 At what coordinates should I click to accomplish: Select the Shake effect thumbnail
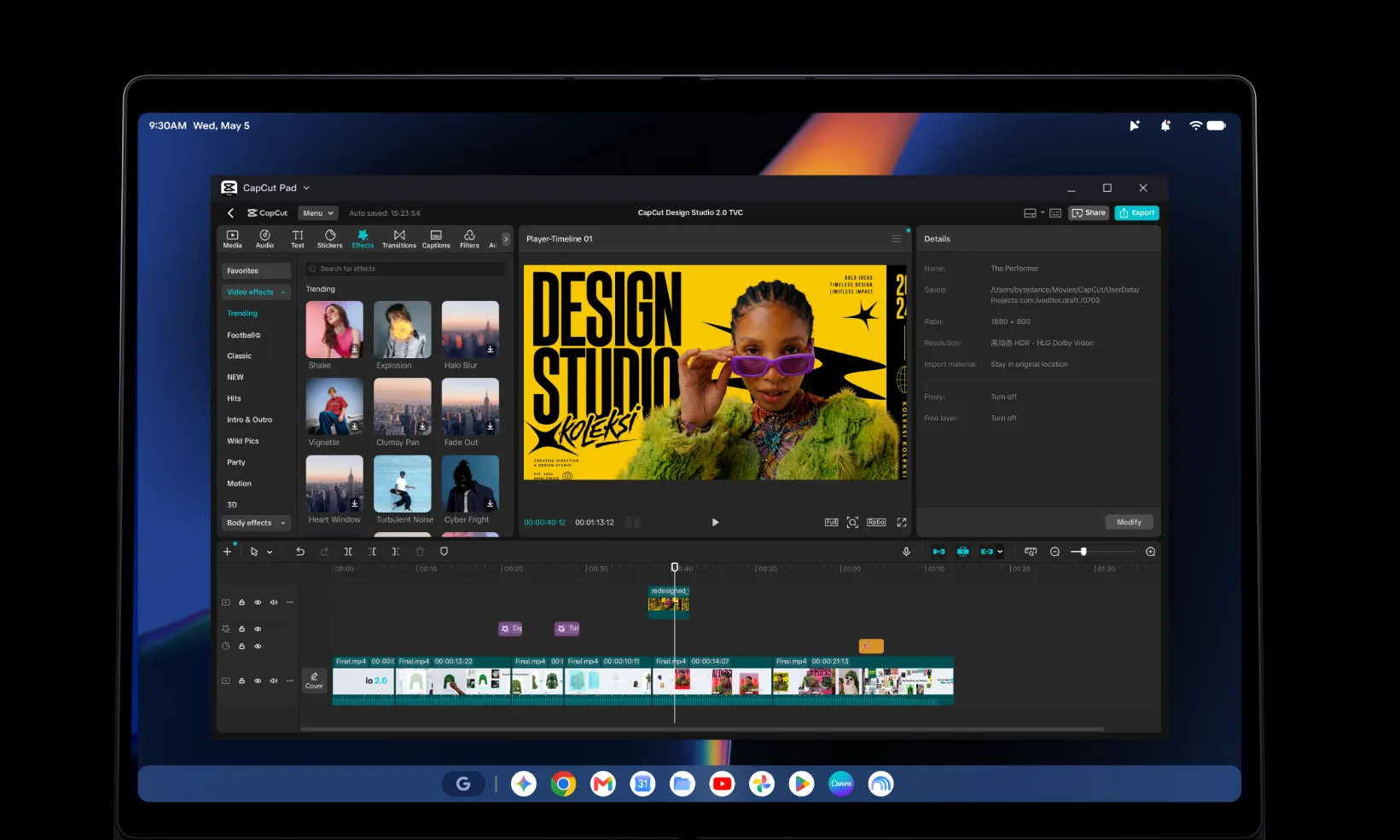pyautogui.click(x=334, y=329)
